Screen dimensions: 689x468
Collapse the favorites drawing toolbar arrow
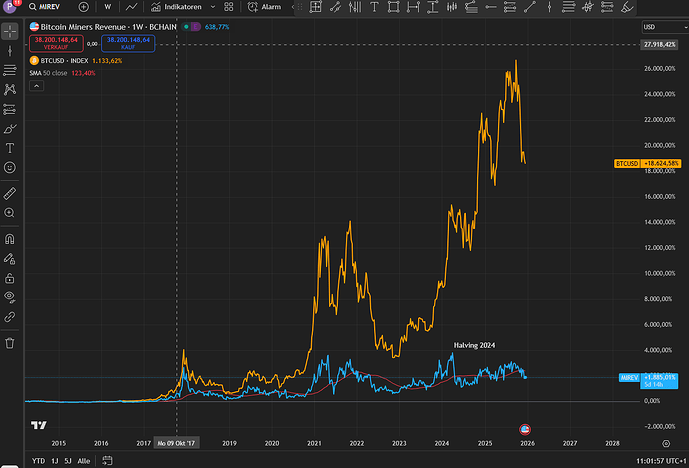pyautogui.click(x=293, y=7)
